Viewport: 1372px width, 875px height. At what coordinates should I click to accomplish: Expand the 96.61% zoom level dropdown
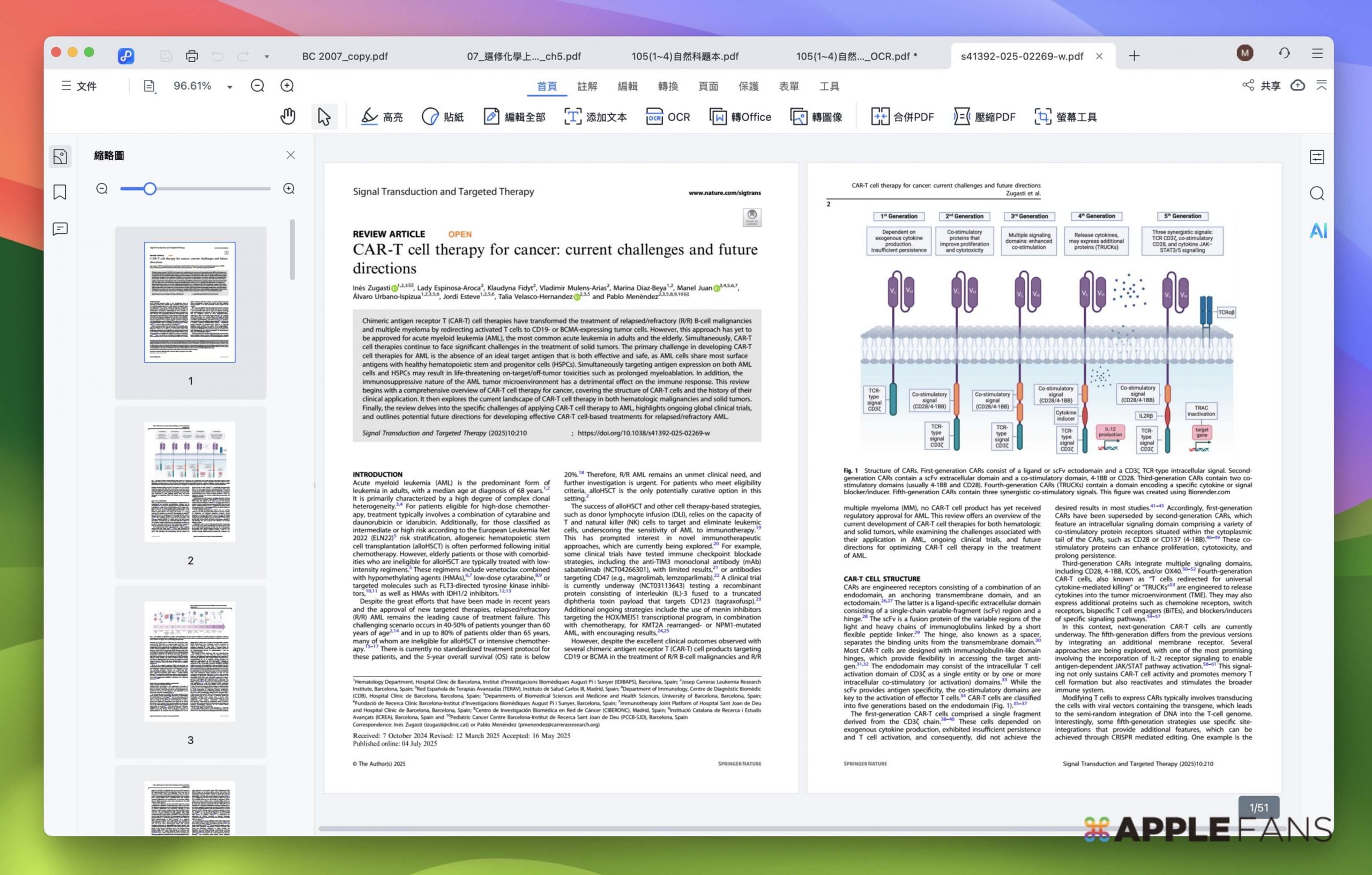point(229,85)
